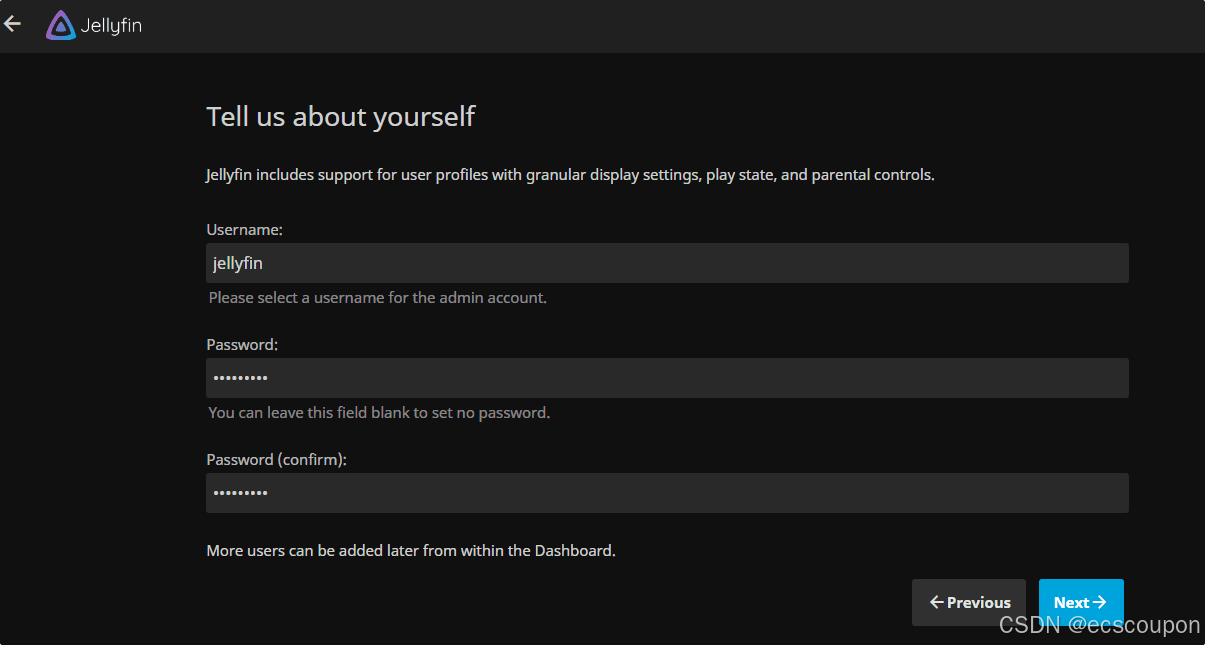Click the "Tell us about yourself" heading
Image resolution: width=1205 pixels, height=645 pixels.
(340, 117)
